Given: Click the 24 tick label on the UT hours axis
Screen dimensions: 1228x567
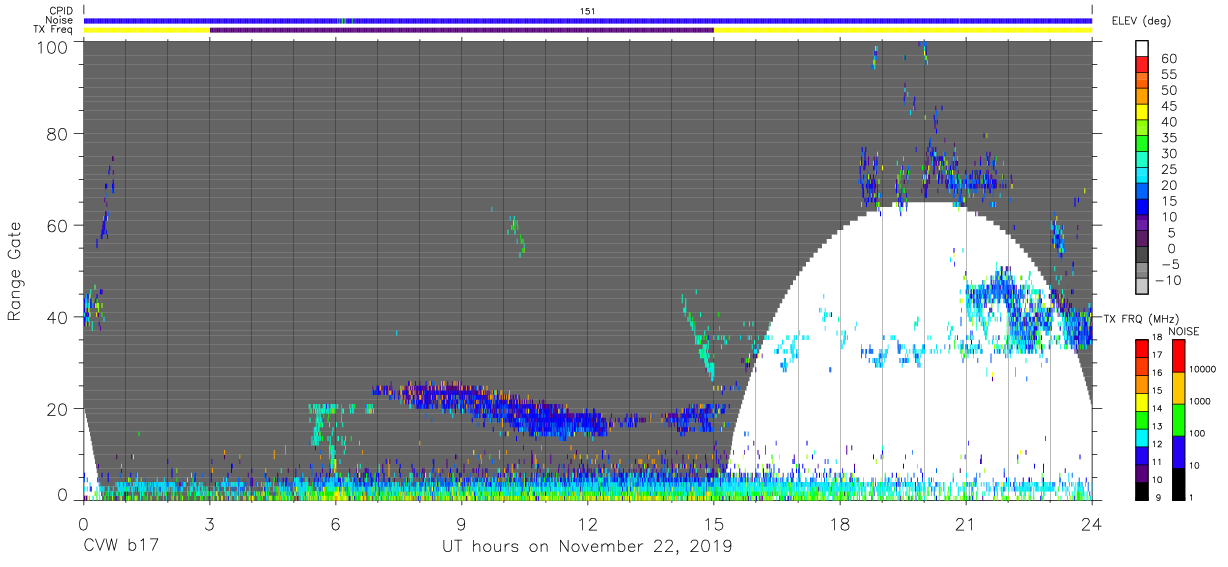Looking at the screenshot, I should (1092, 524).
